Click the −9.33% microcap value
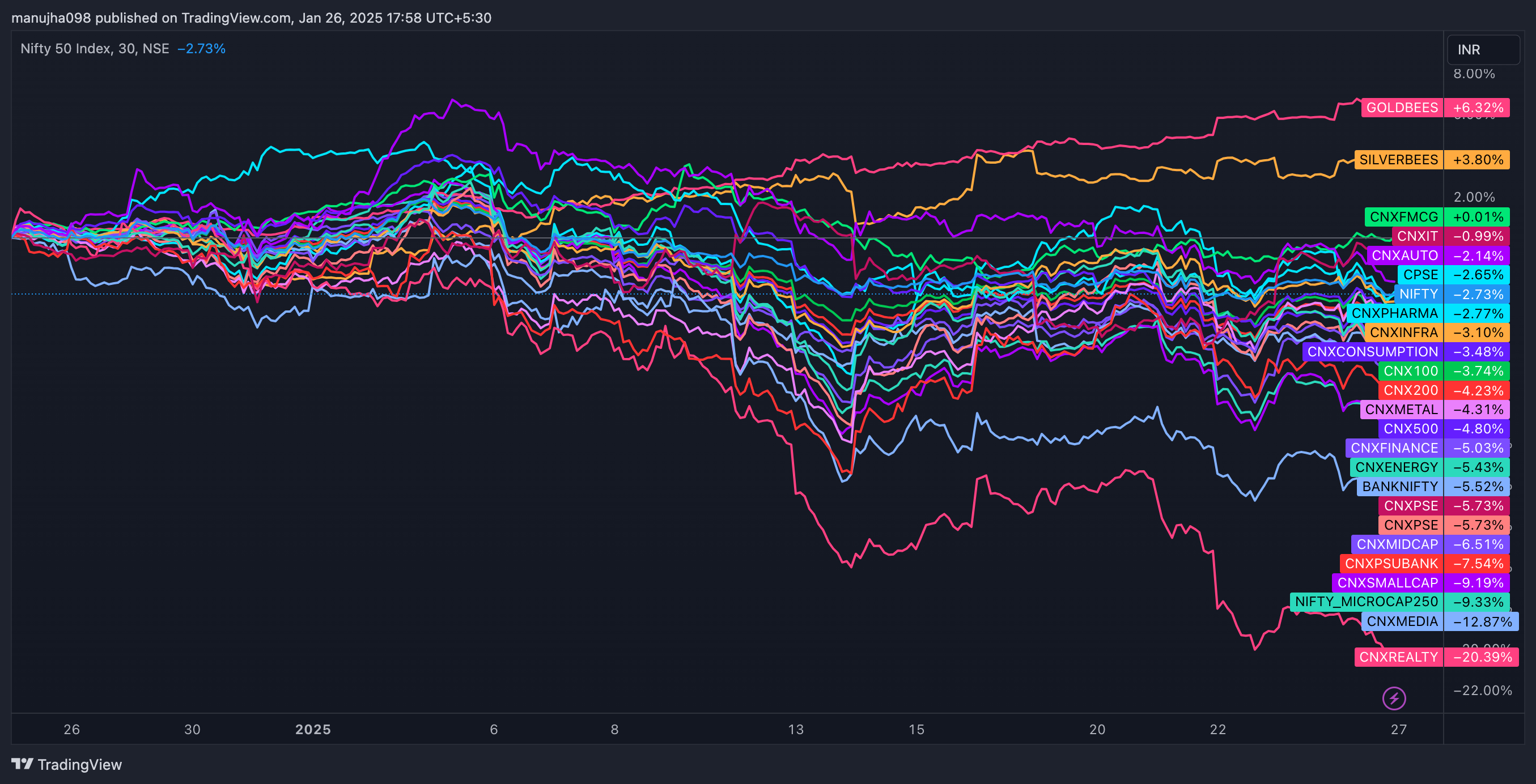1536x784 pixels. (x=1478, y=602)
